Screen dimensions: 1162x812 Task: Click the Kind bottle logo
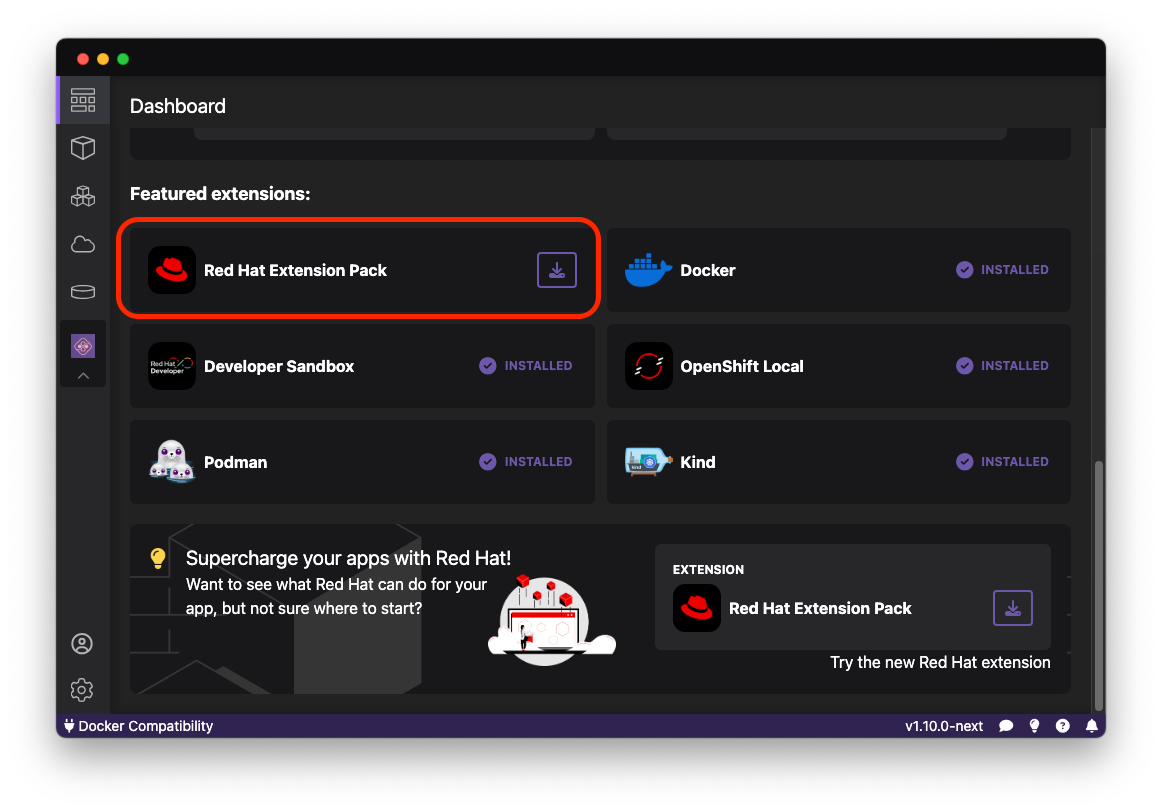(648, 462)
